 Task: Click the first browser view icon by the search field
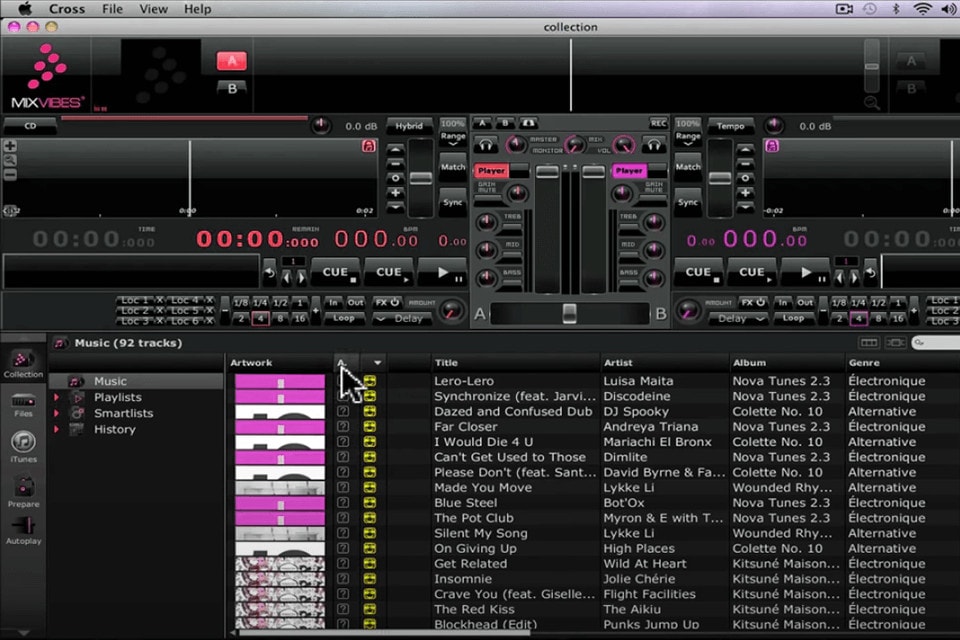tap(869, 342)
